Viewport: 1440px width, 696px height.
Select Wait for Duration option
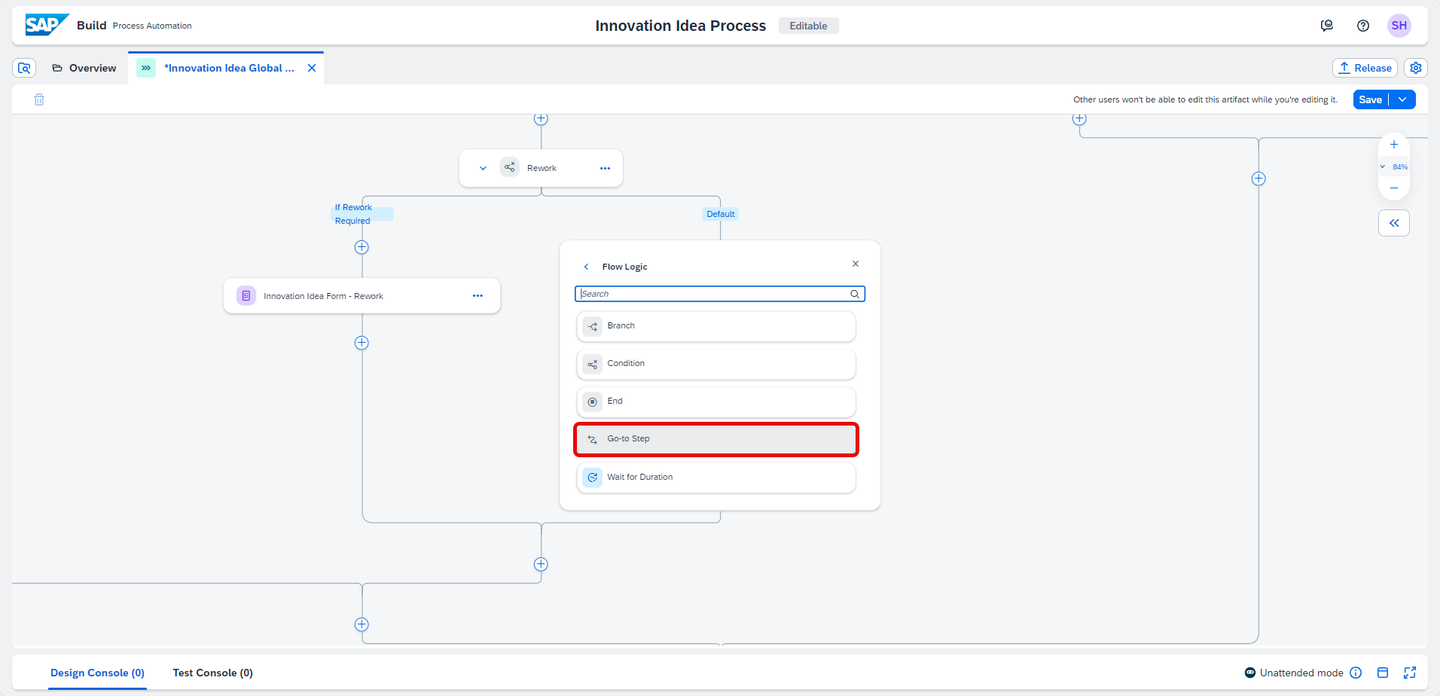716,477
